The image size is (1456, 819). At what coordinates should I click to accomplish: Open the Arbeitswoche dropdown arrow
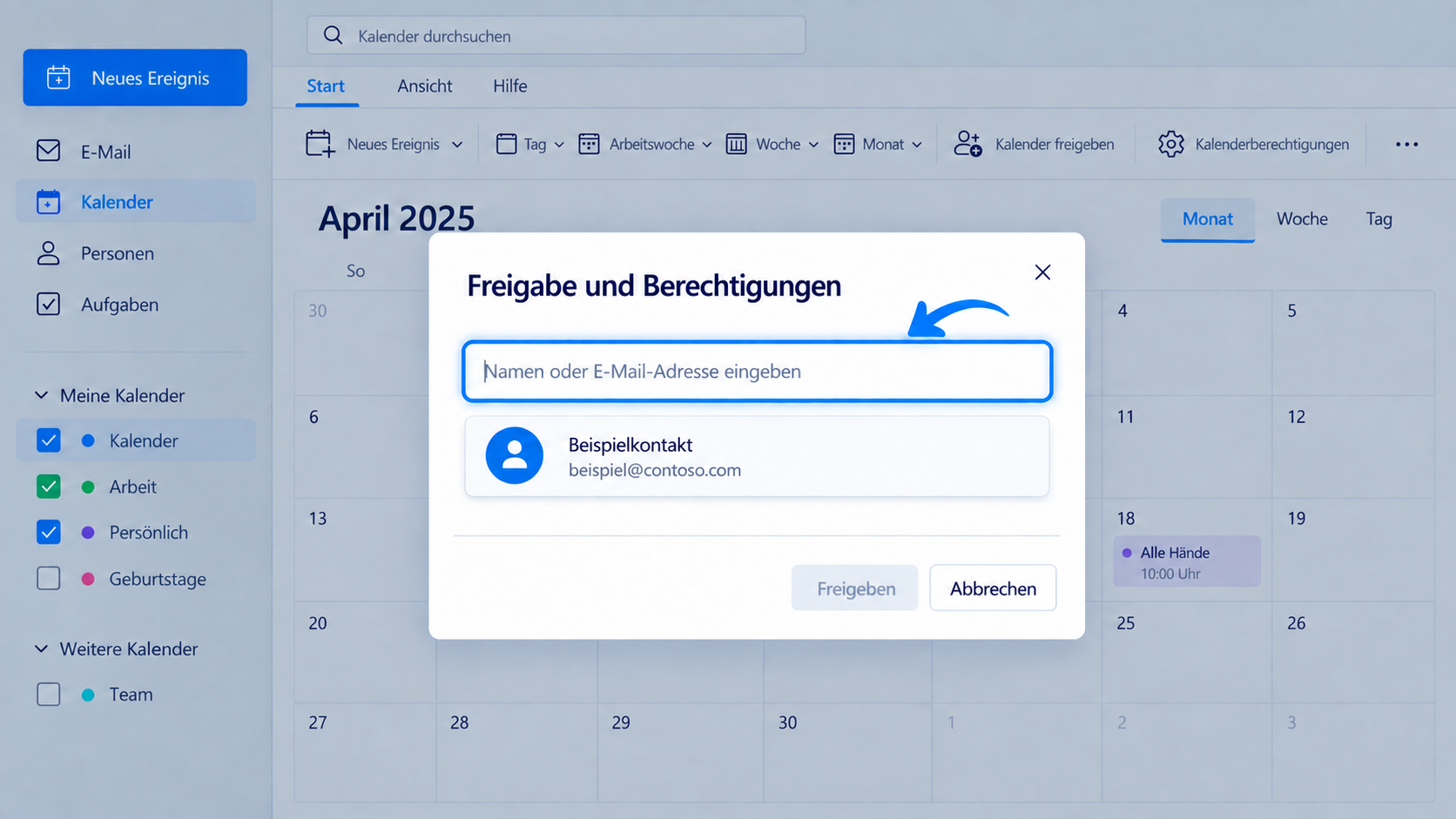coord(707,144)
